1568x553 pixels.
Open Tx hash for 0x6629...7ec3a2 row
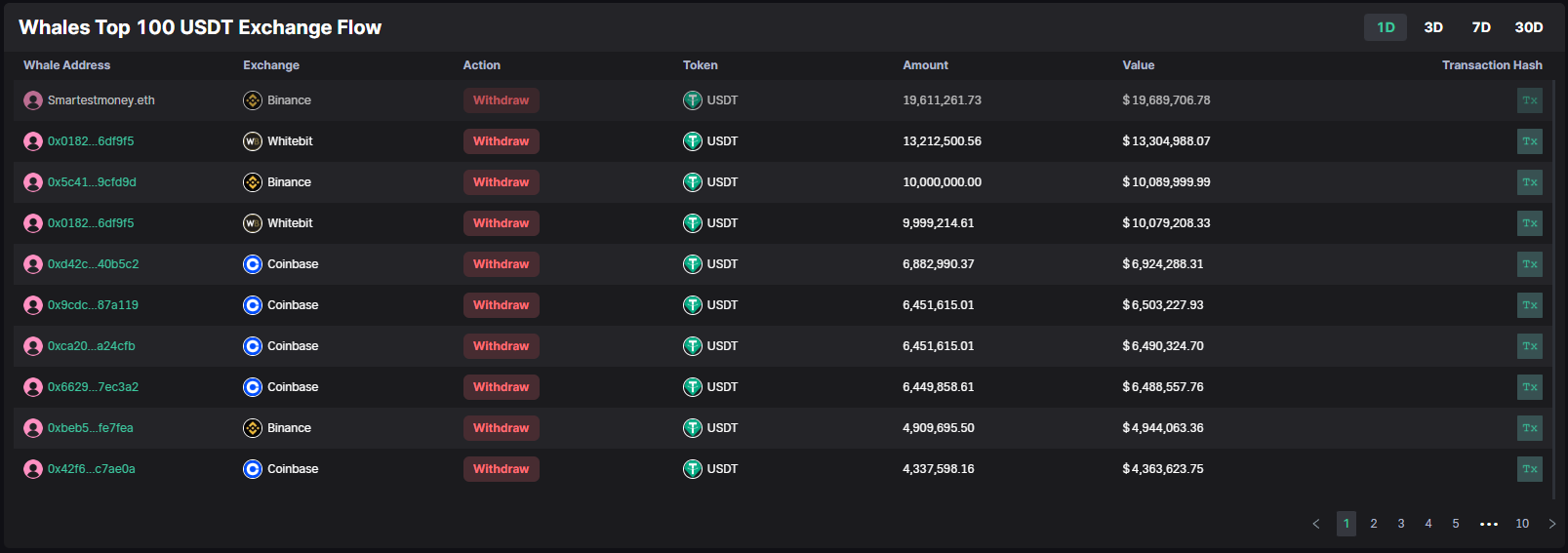click(1529, 387)
